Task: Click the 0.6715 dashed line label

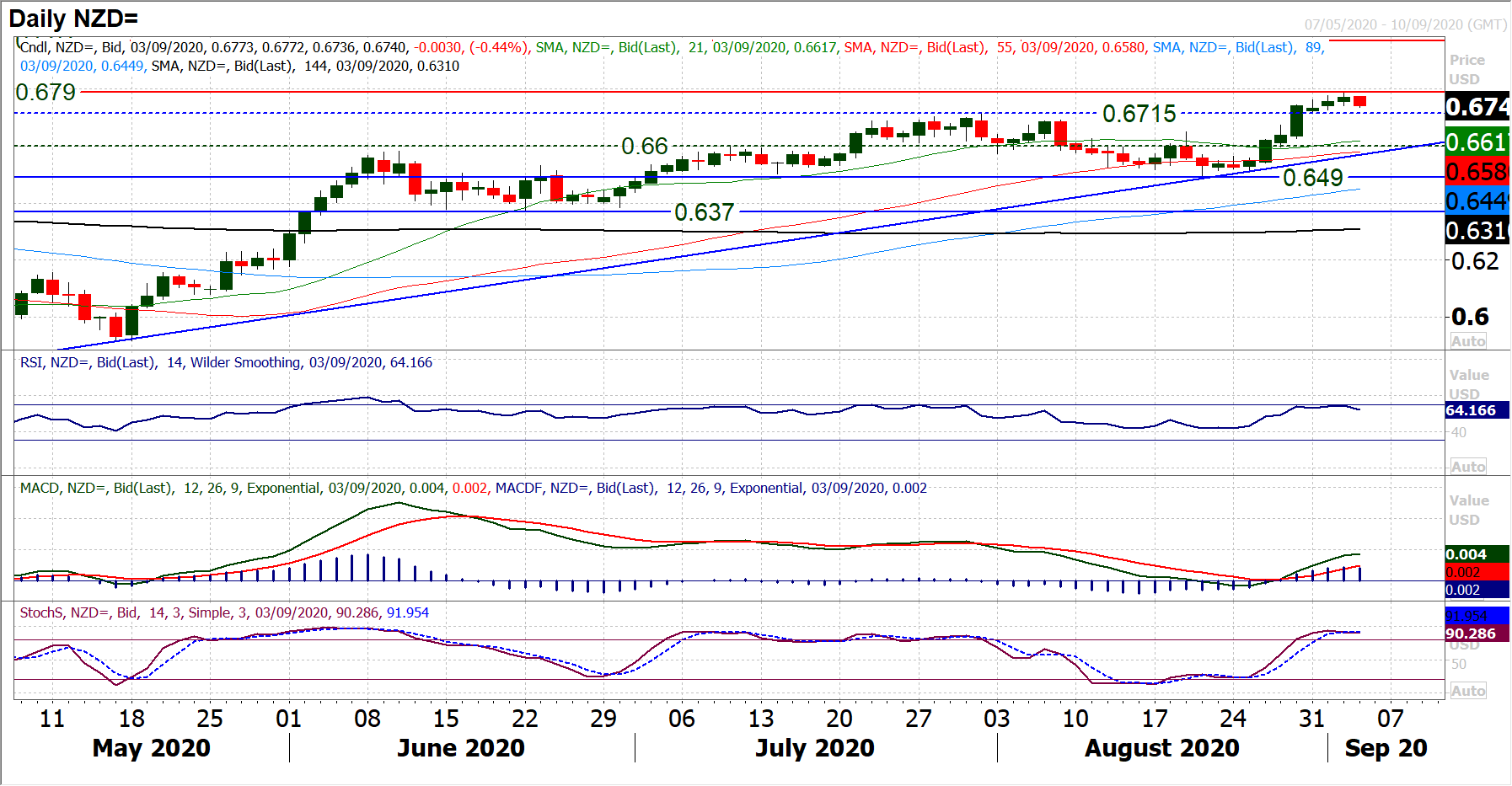Action: click(1139, 113)
